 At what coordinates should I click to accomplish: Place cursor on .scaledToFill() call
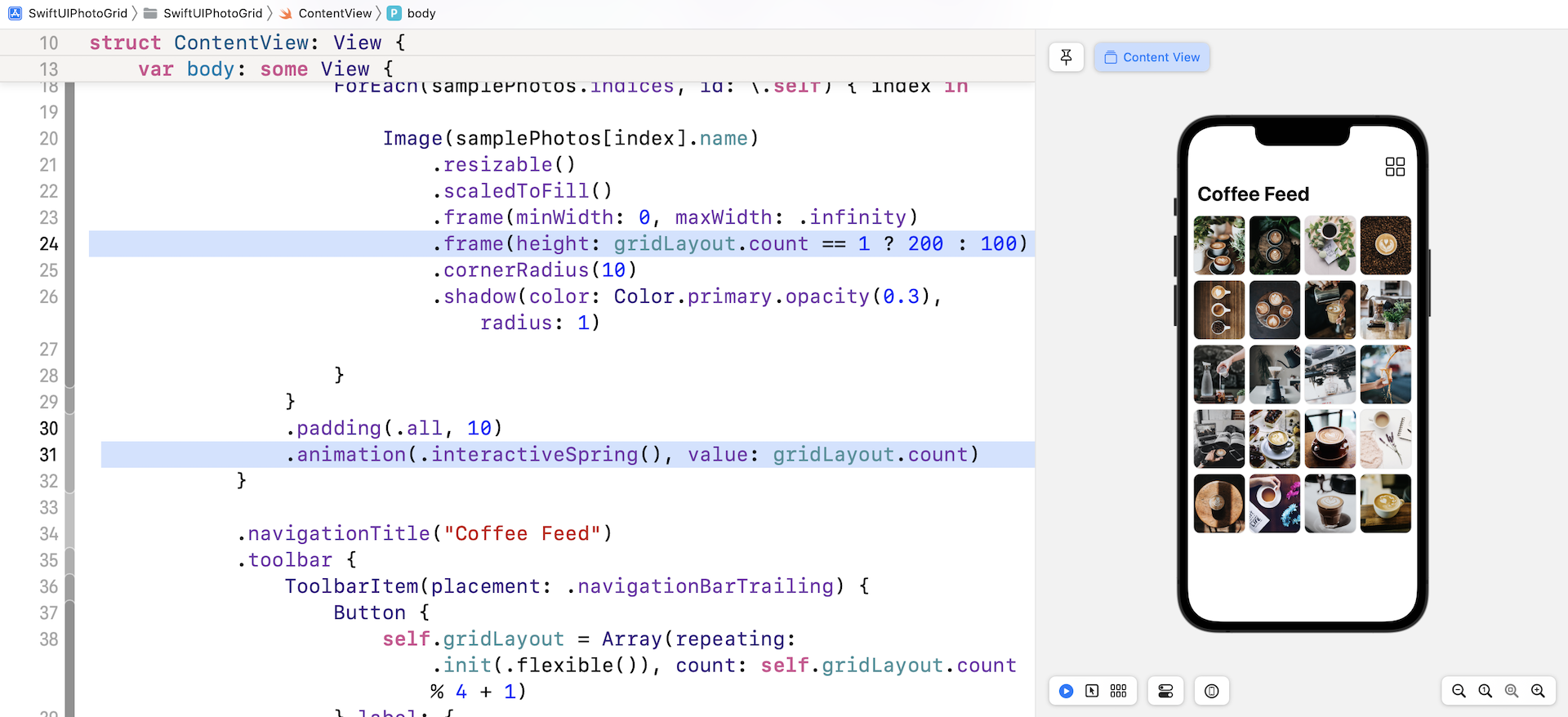[522, 191]
